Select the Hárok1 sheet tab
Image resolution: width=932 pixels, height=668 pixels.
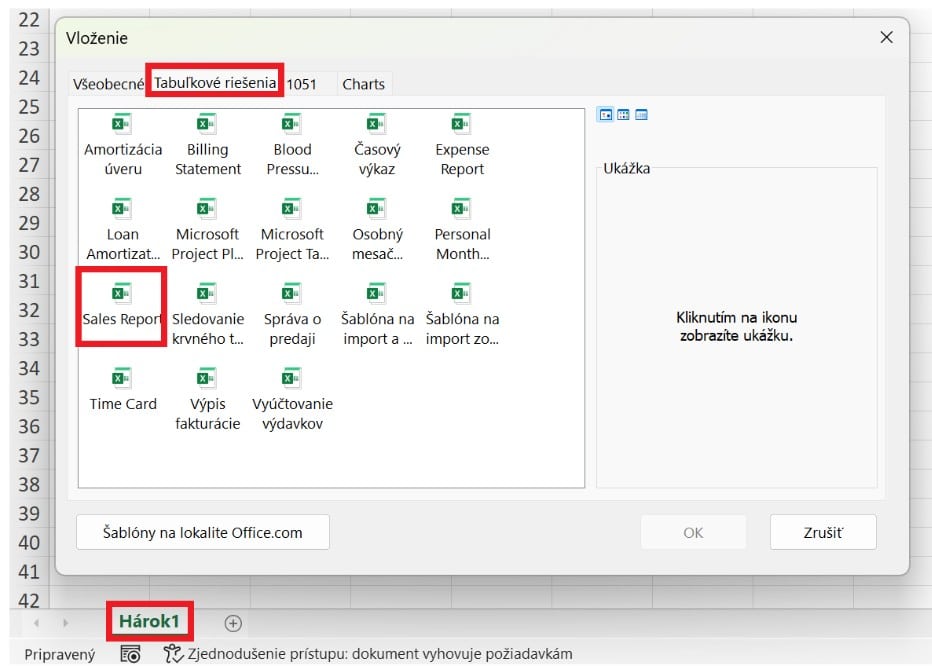point(149,621)
